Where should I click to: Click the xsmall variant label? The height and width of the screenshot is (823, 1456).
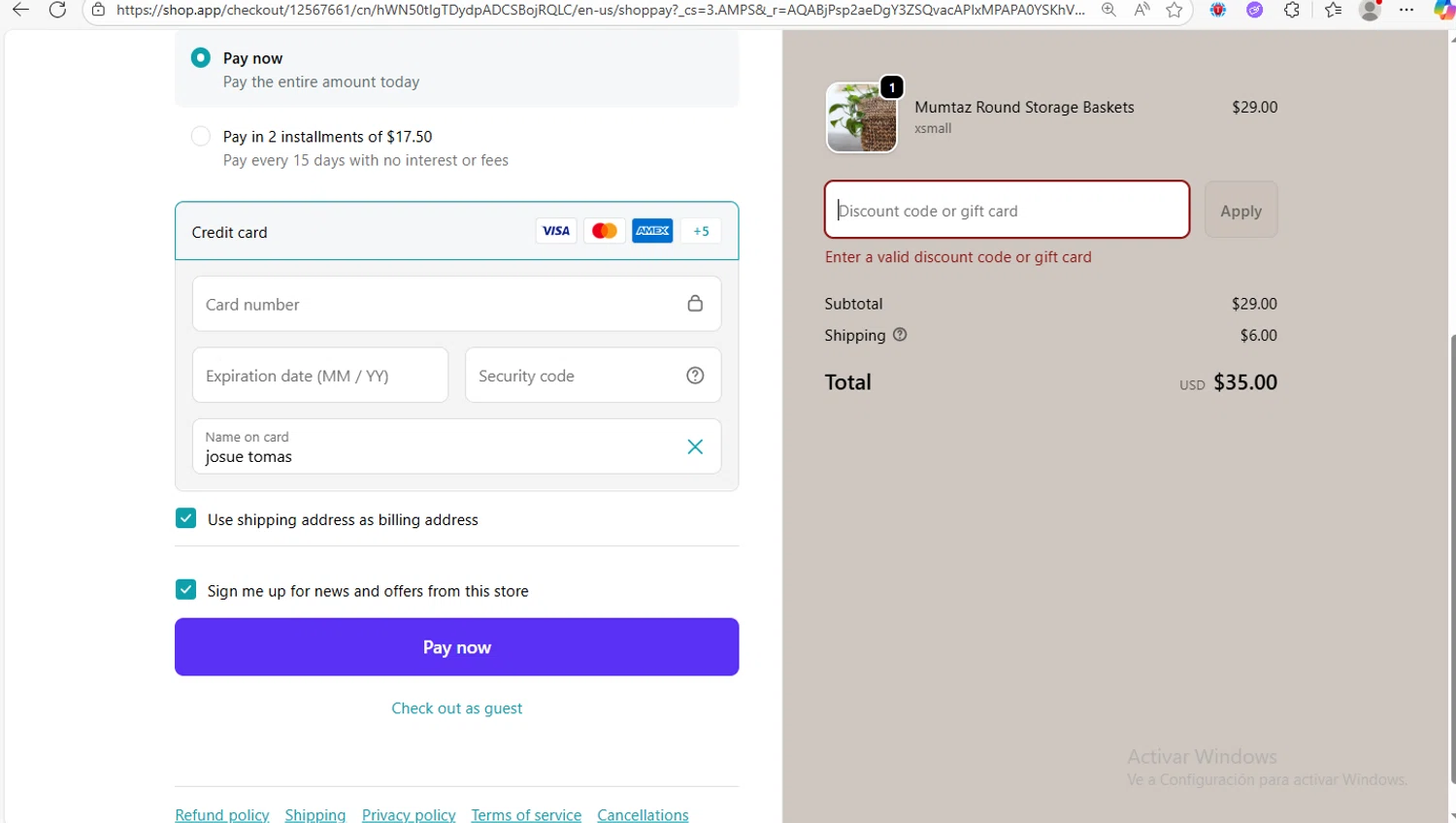pos(933,128)
